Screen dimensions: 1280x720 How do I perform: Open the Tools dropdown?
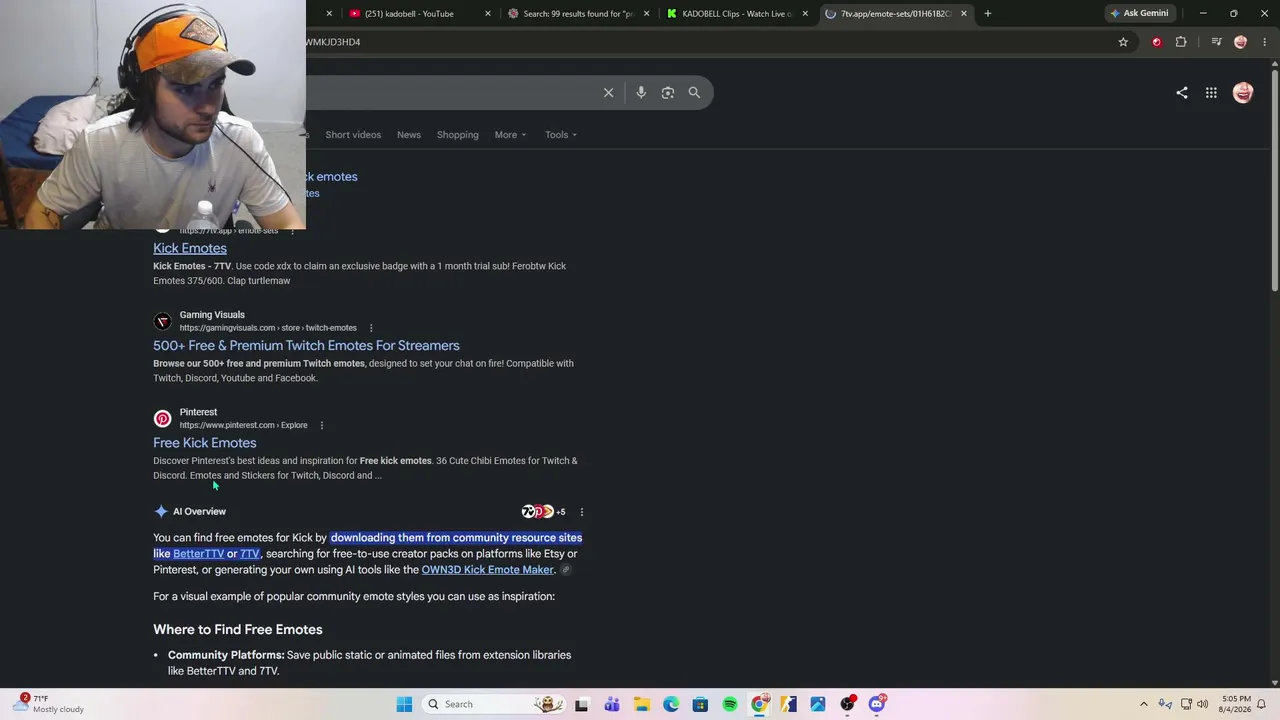561,135
